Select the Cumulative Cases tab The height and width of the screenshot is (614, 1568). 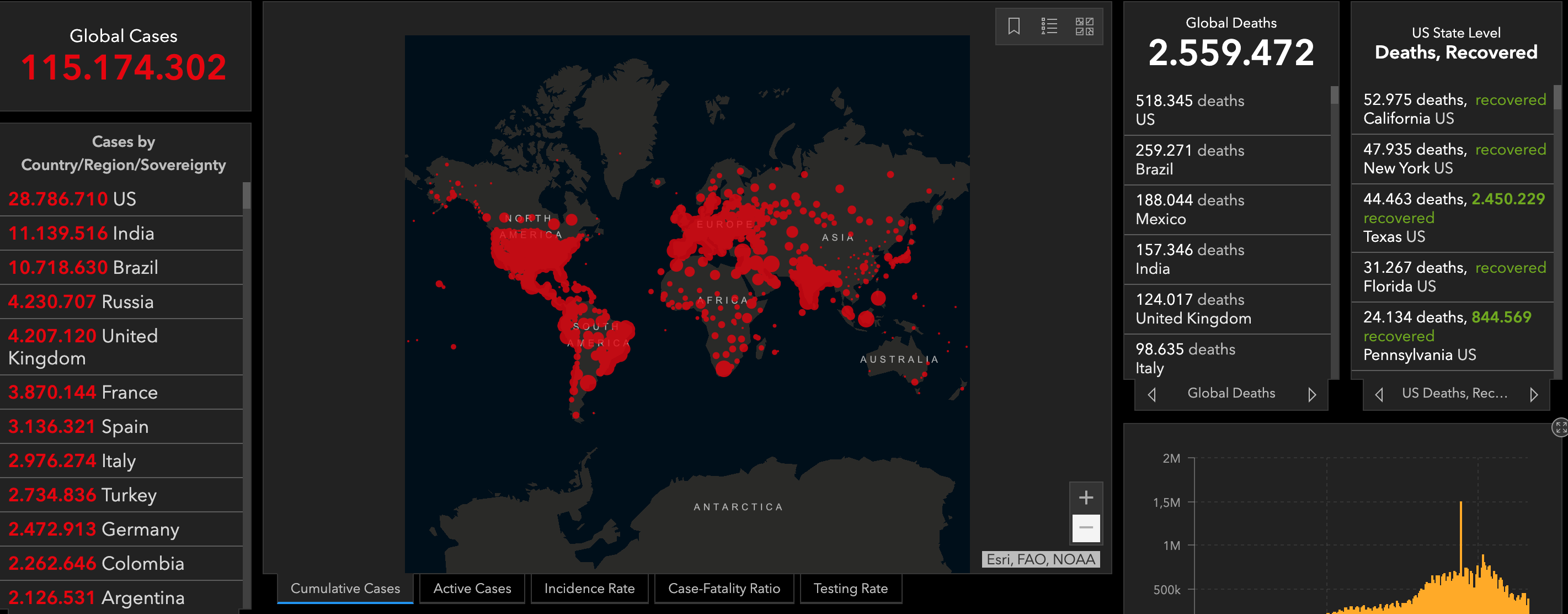click(345, 589)
